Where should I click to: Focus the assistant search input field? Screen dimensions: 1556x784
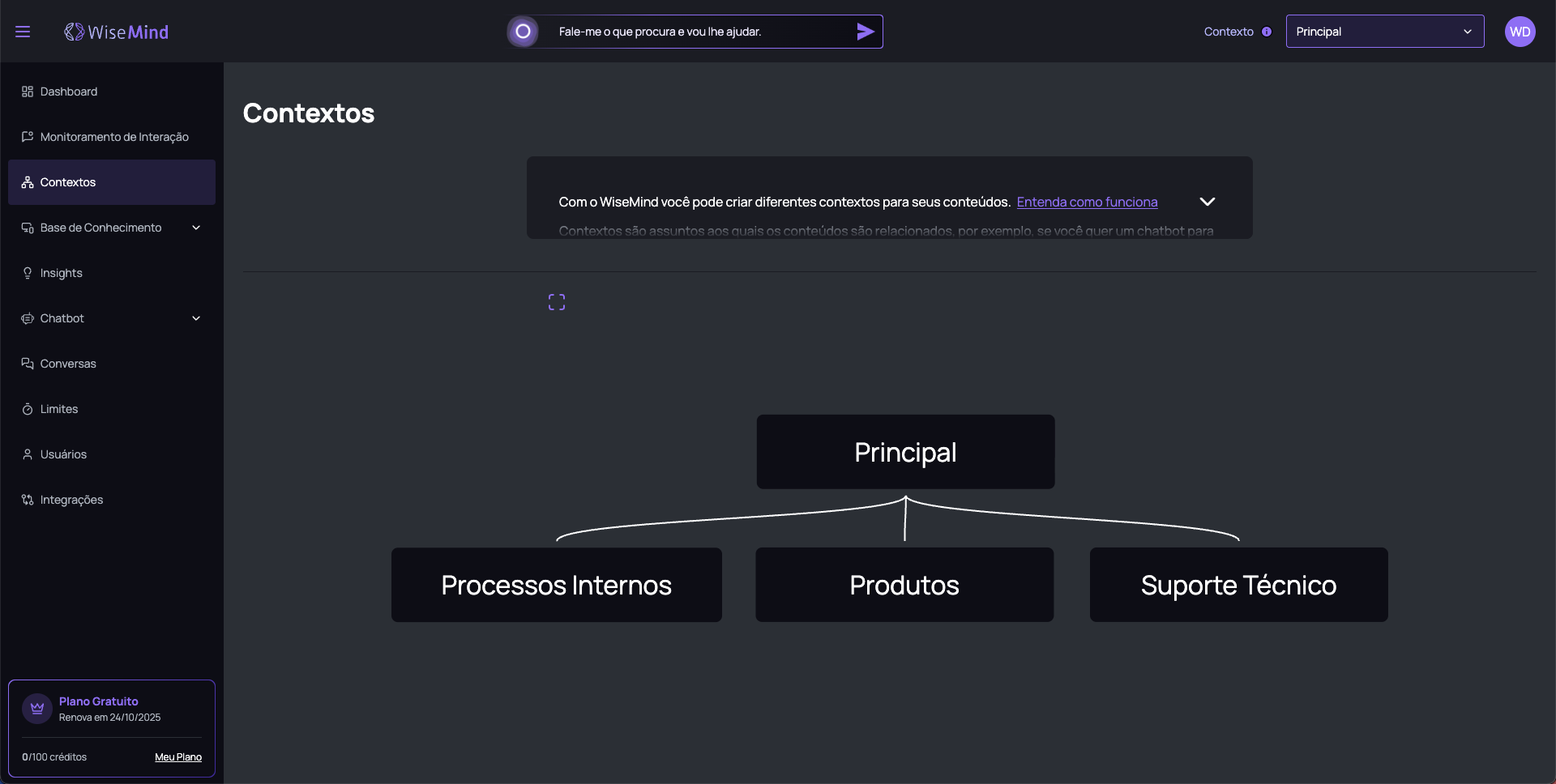[697, 32]
